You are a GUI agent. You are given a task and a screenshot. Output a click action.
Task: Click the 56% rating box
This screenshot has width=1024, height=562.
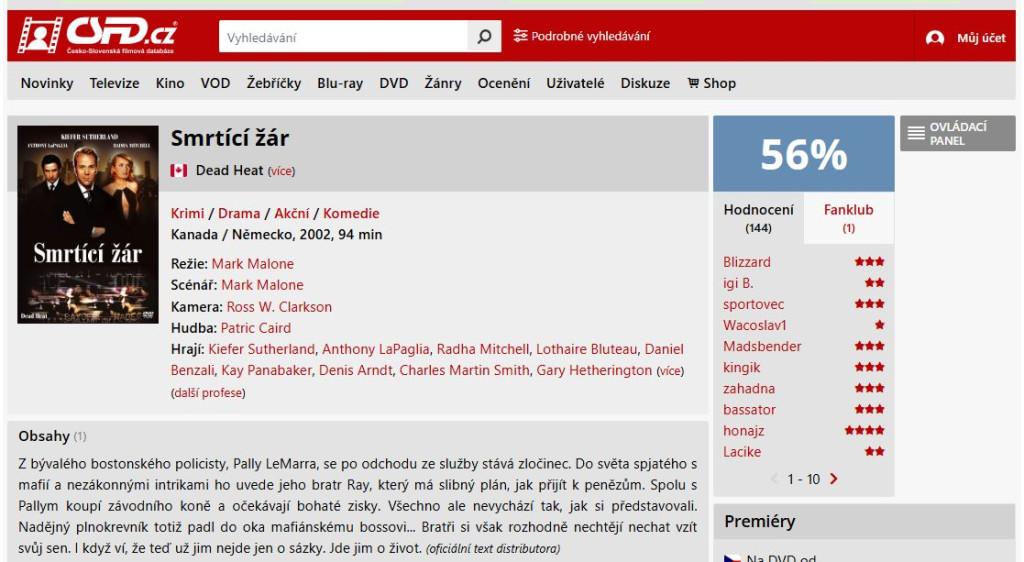804,154
